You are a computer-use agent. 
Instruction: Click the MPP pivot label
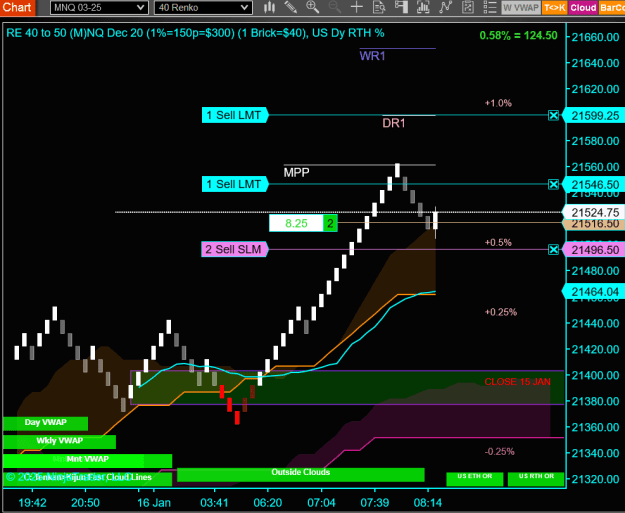296,173
